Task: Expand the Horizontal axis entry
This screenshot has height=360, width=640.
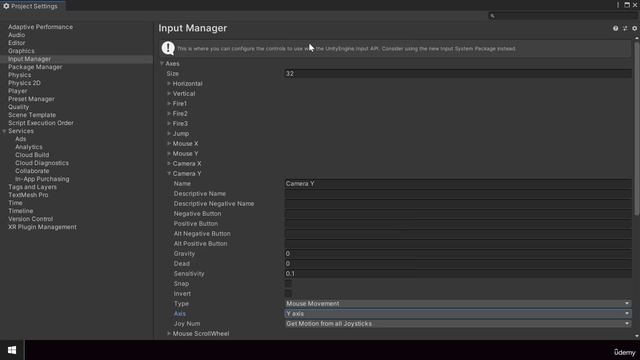Action: tap(169, 83)
